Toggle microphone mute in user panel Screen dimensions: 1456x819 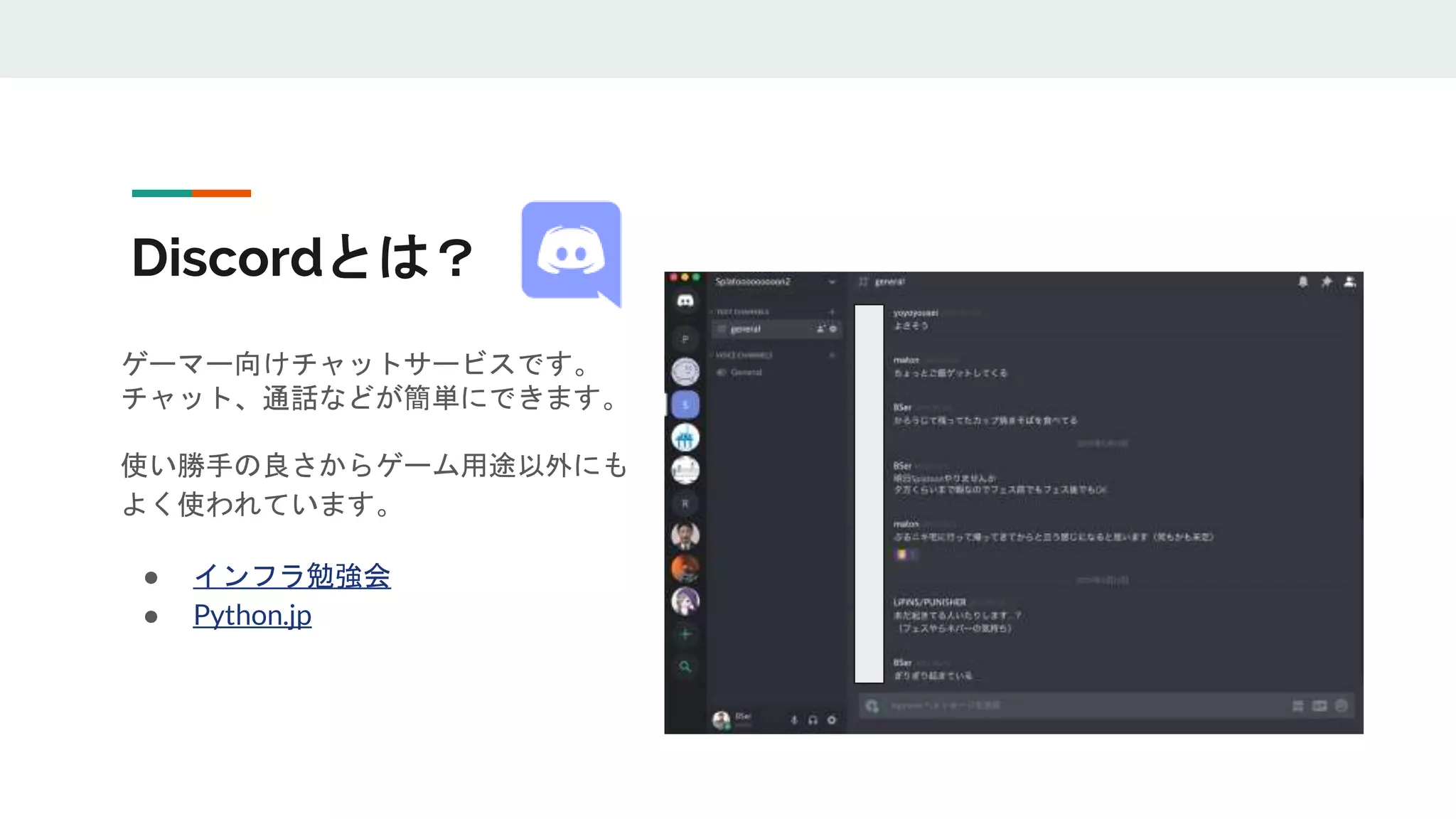point(794,720)
